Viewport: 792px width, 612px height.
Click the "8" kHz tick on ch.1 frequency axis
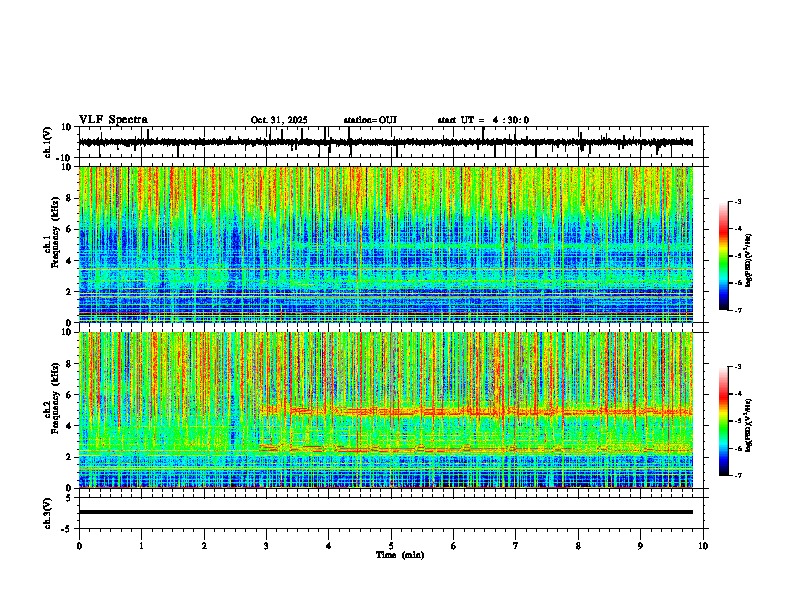pos(70,198)
